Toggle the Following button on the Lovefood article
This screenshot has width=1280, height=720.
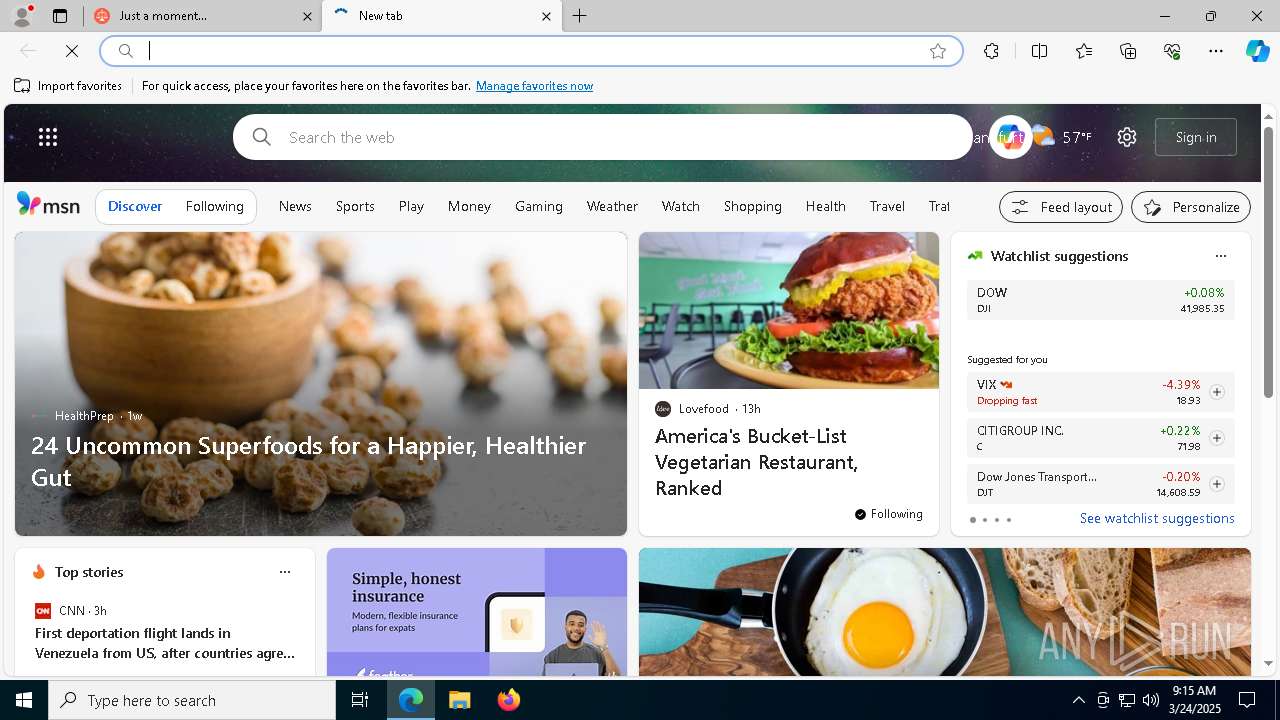tap(889, 514)
